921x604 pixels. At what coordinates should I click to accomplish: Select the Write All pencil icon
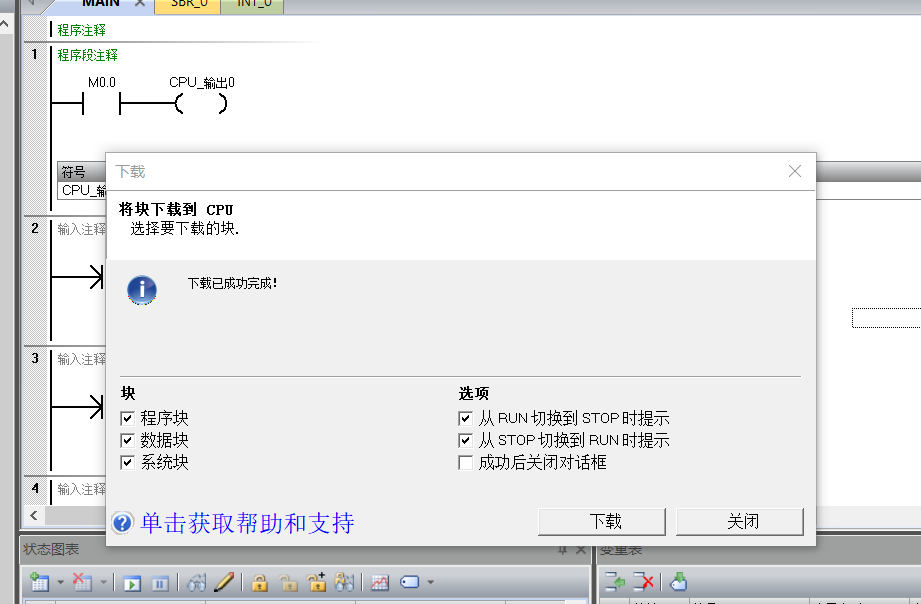point(222,582)
